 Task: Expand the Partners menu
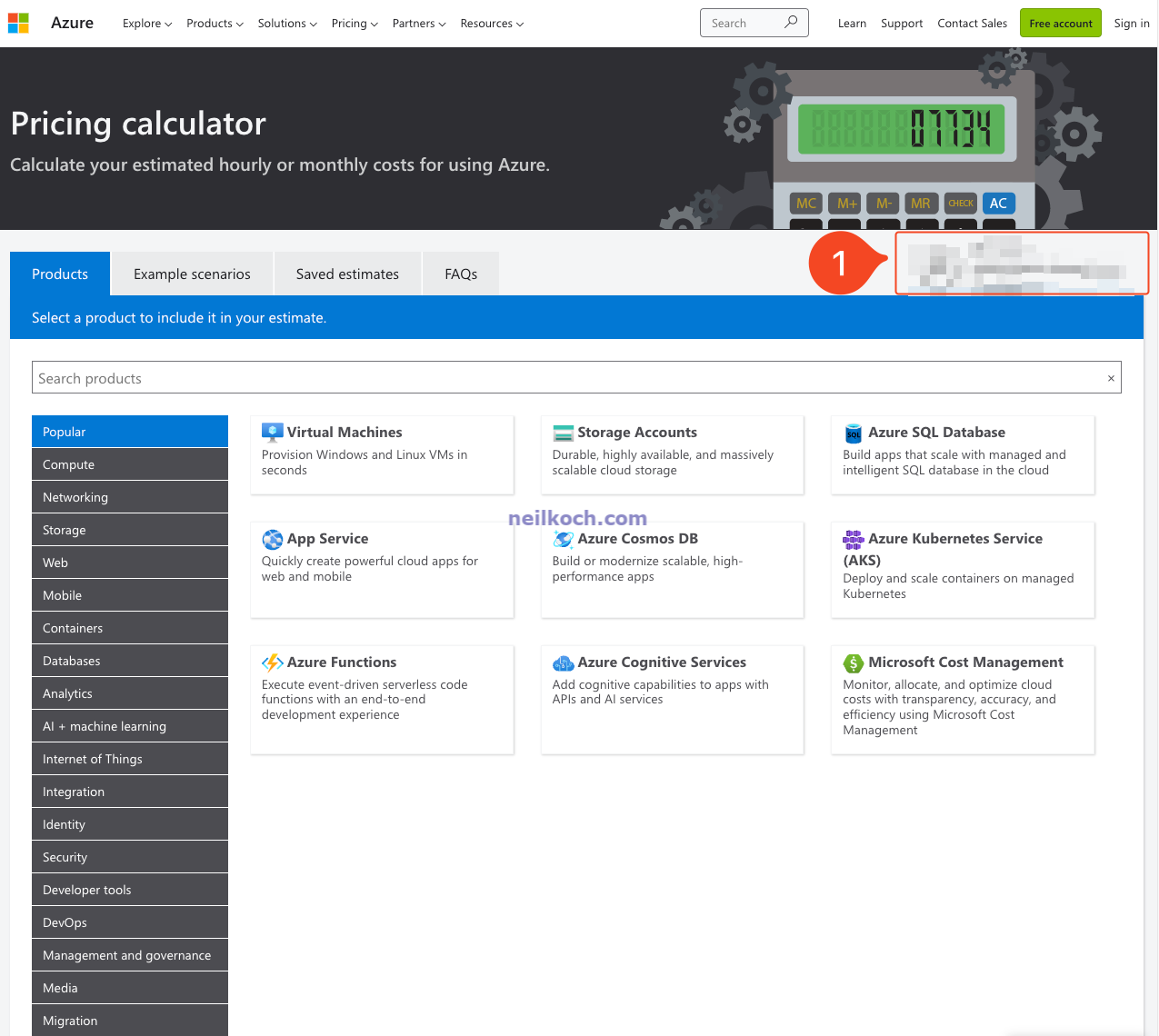tap(419, 24)
